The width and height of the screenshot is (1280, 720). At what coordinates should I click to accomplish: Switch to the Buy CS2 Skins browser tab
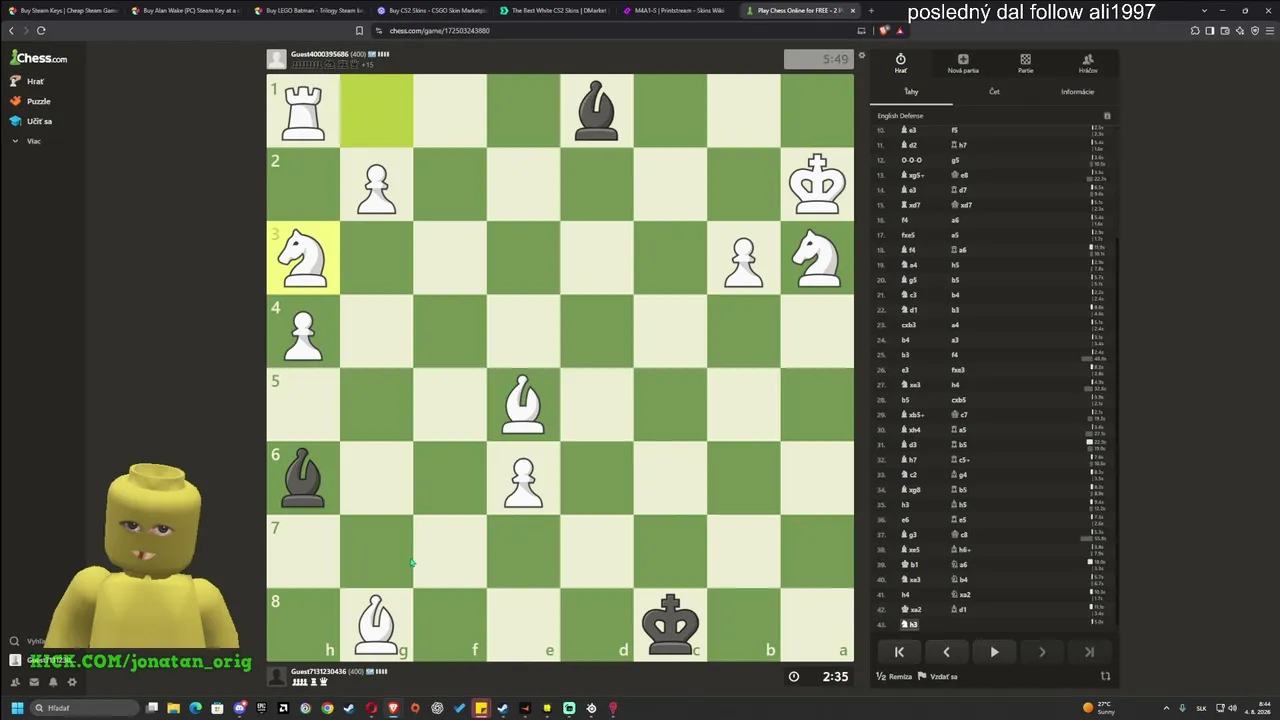click(431, 10)
